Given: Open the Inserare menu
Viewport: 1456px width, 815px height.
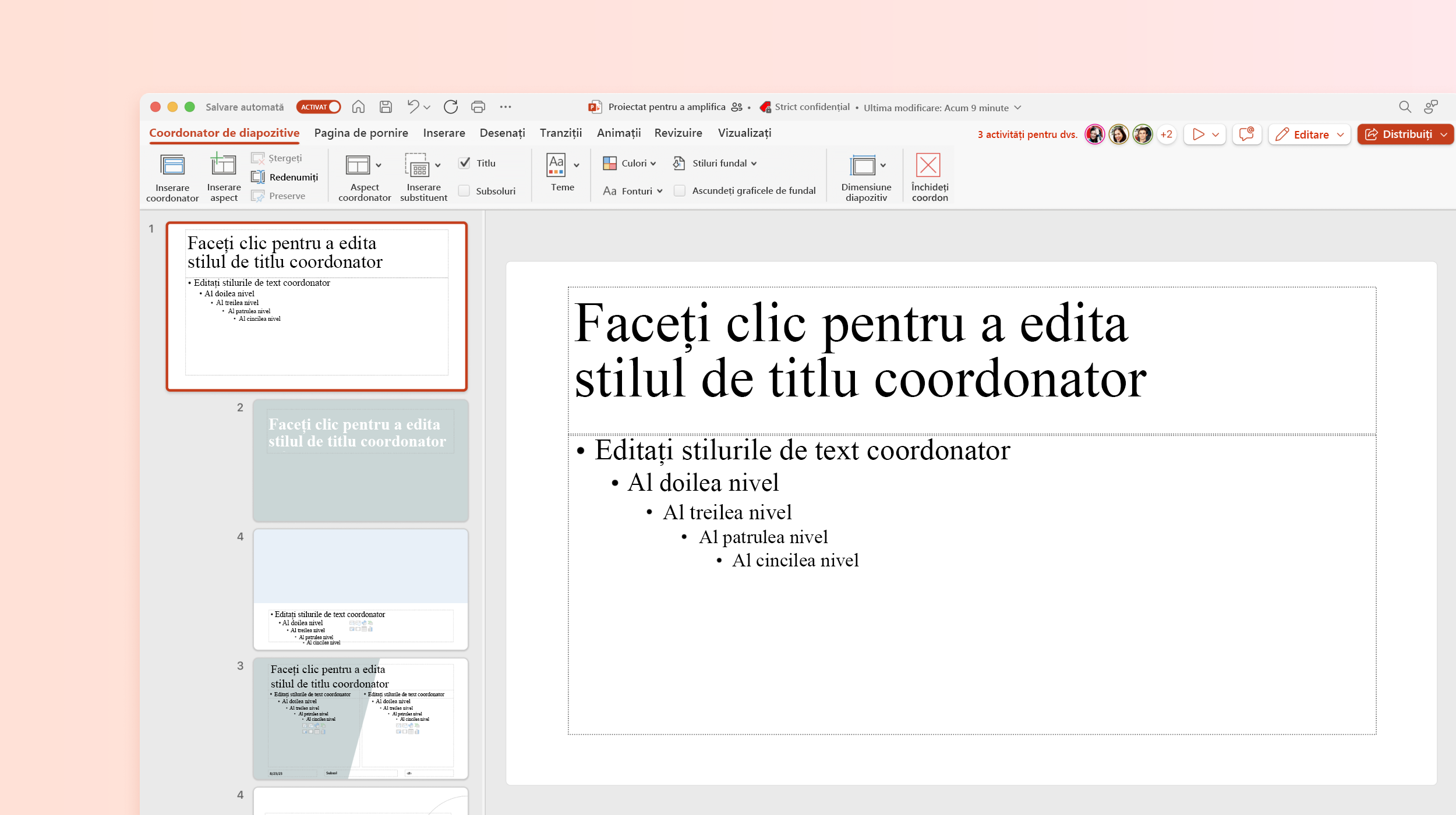Looking at the screenshot, I should [x=443, y=133].
